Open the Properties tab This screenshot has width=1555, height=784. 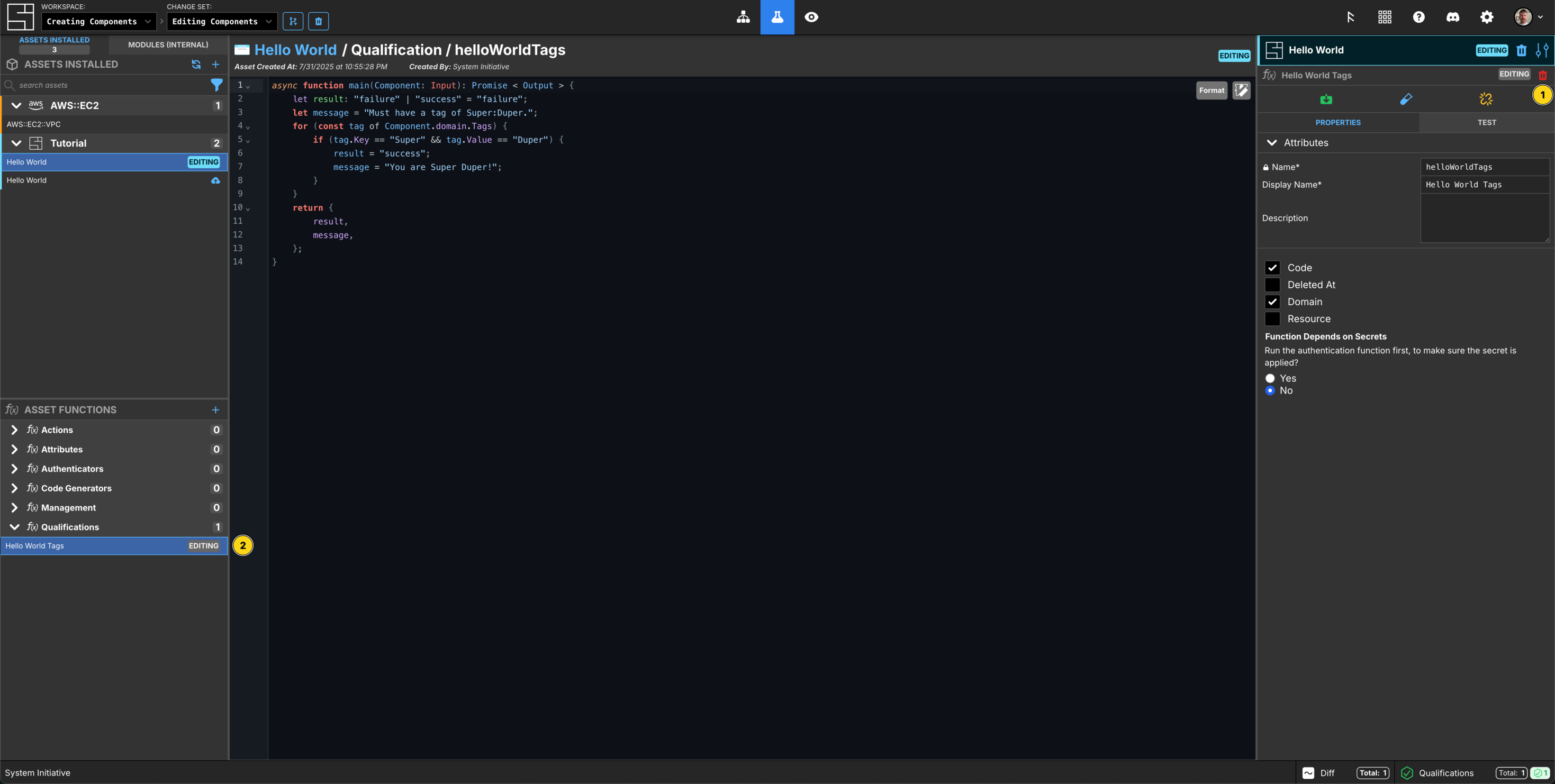1337,123
